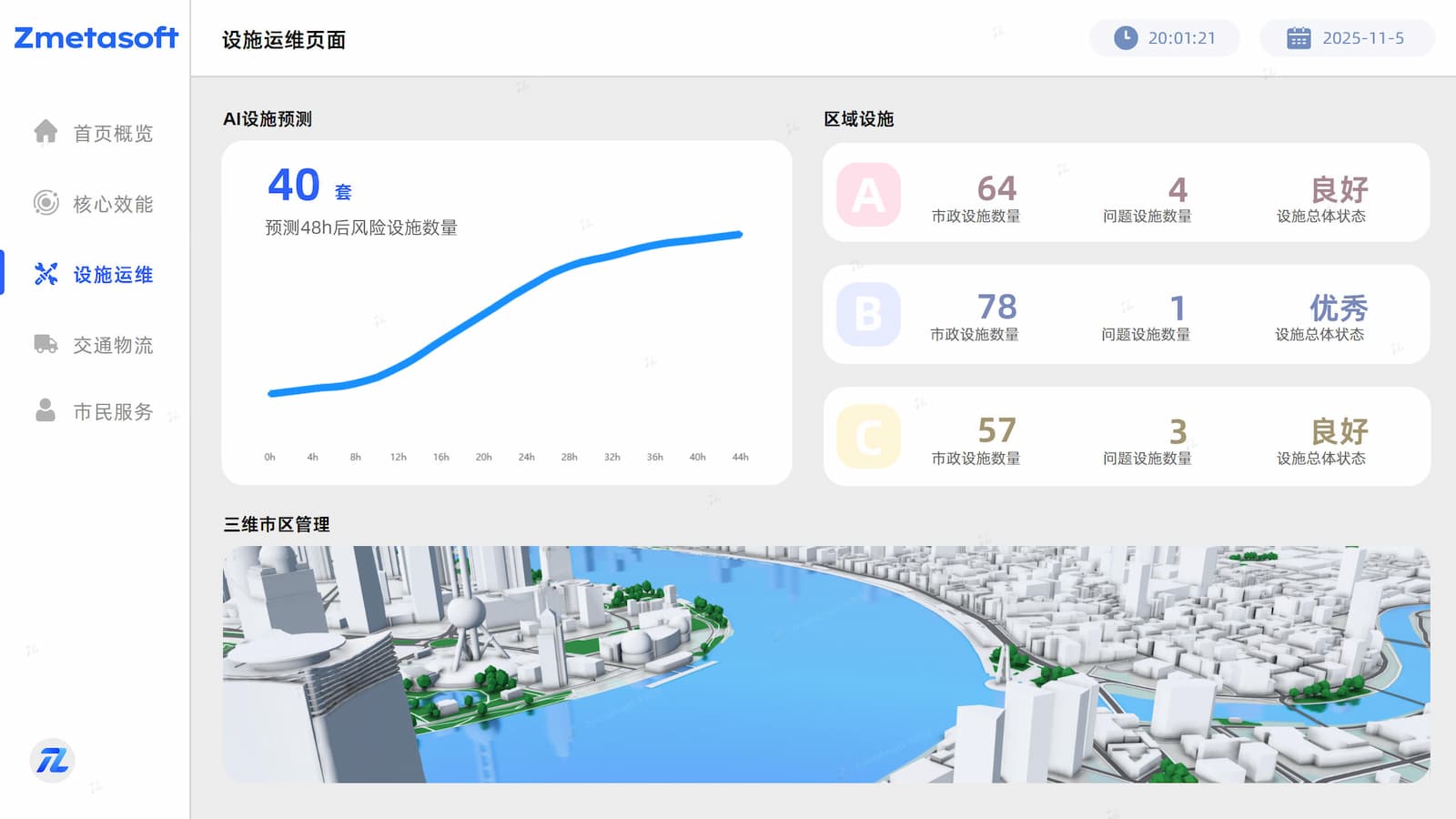This screenshot has height=819, width=1456.
Task: Switch to the 首页概览 menu item
Action: coord(113,134)
